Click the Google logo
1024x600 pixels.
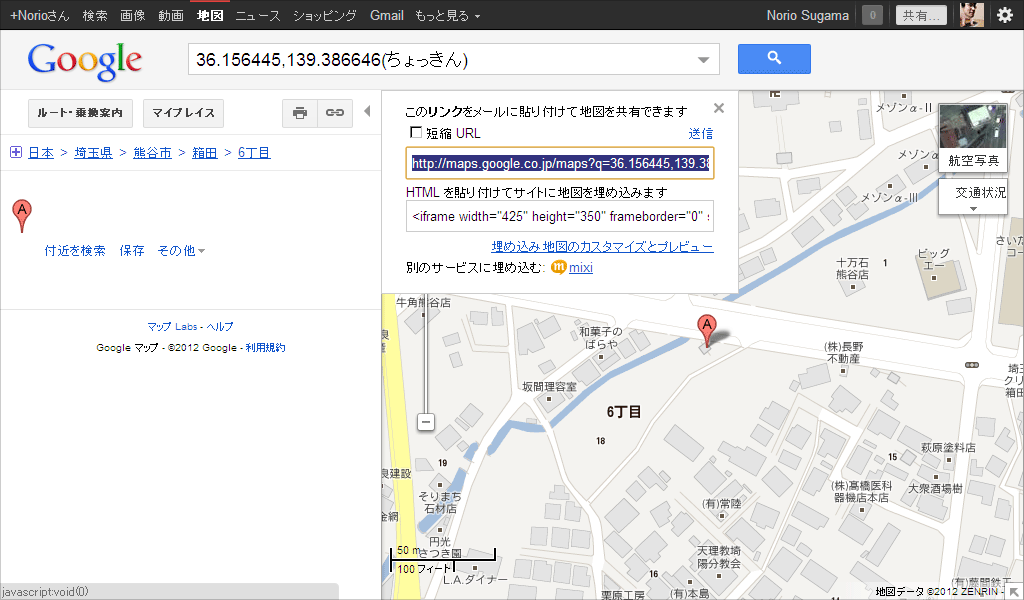pos(85,61)
